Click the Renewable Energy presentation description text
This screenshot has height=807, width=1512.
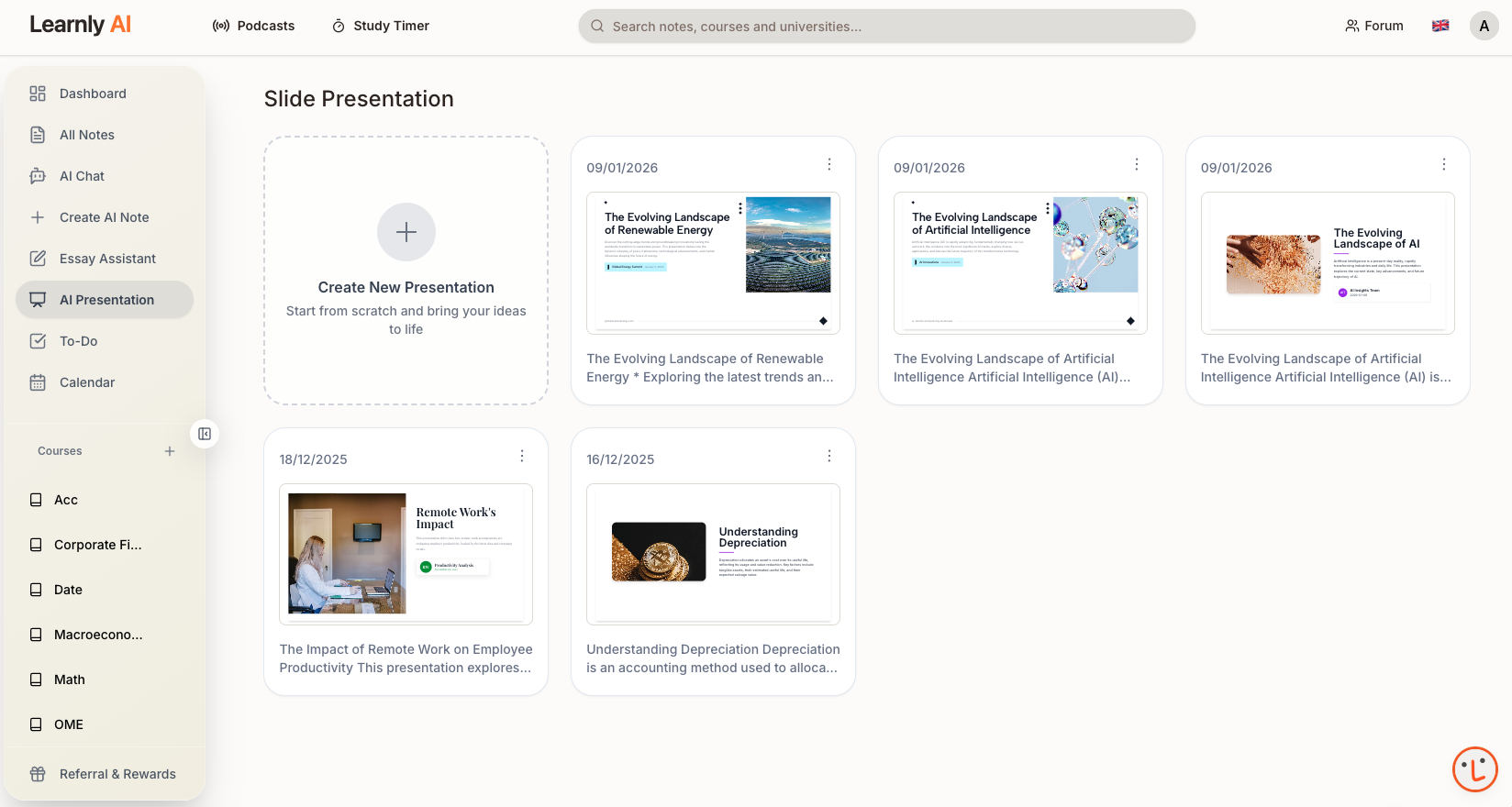710,368
